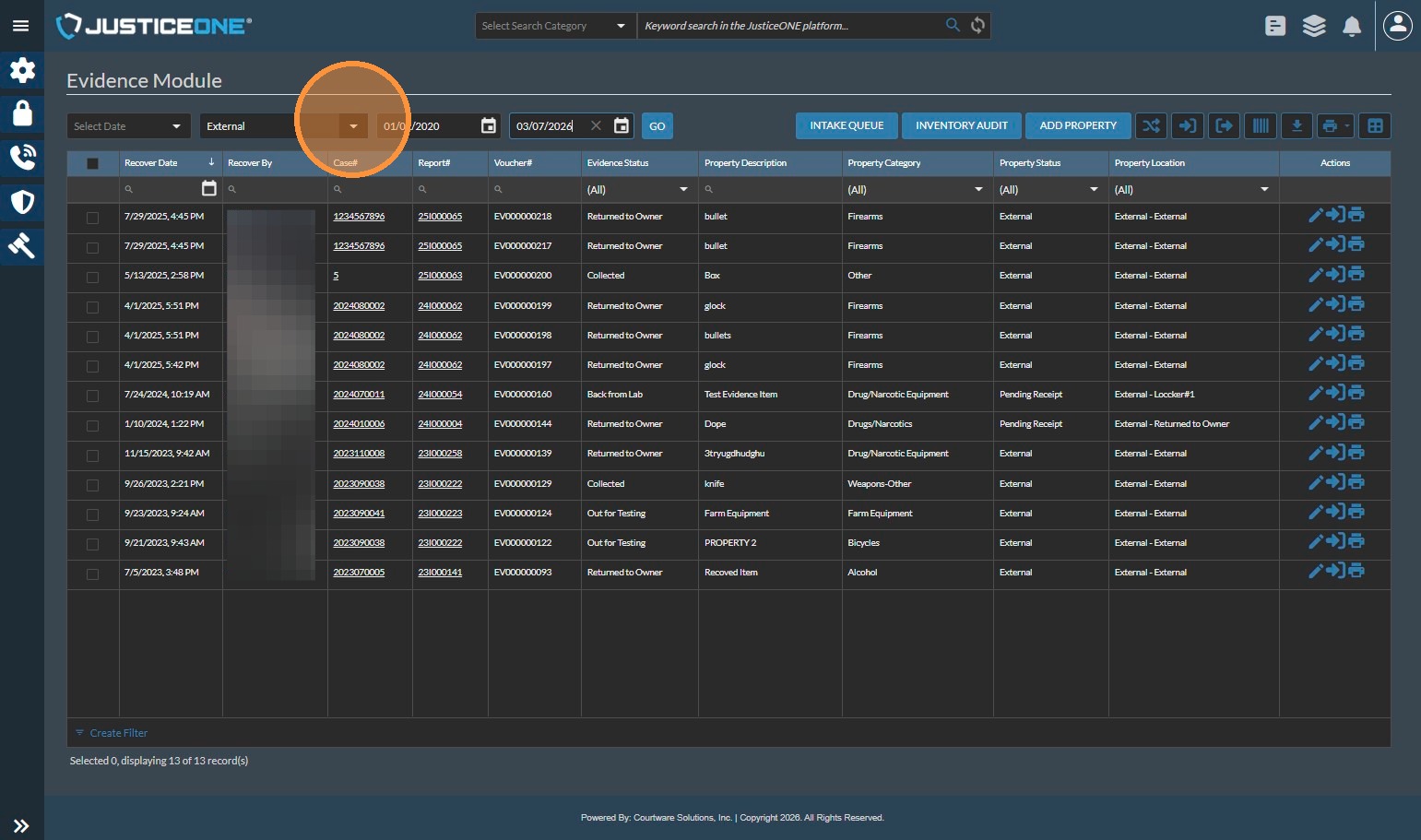Click the ADD PROPERTY button
Screen dimensions: 1421x840
click(1077, 126)
